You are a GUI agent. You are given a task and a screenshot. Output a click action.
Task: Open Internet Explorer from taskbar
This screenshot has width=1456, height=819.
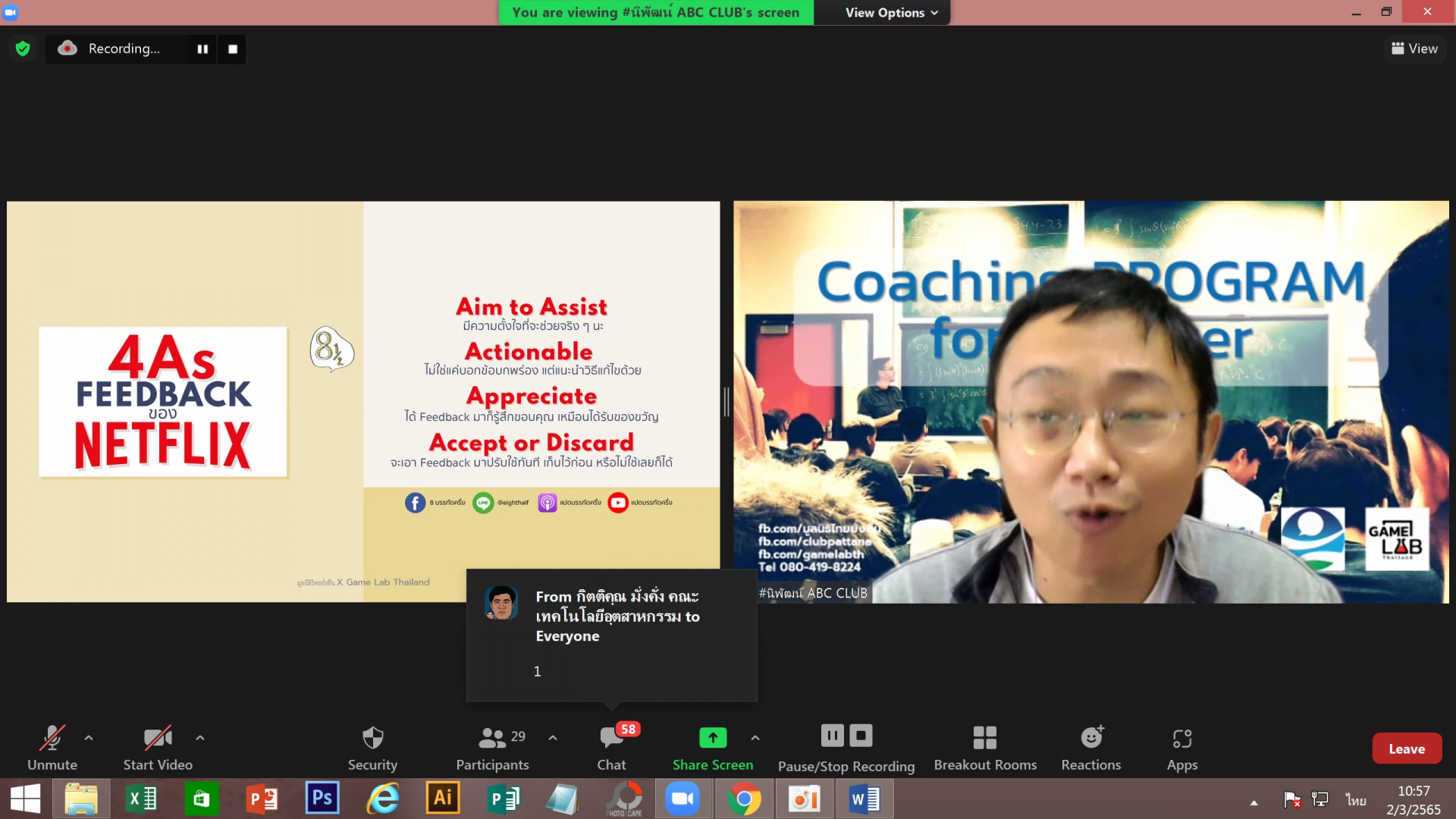(x=383, y=799)
